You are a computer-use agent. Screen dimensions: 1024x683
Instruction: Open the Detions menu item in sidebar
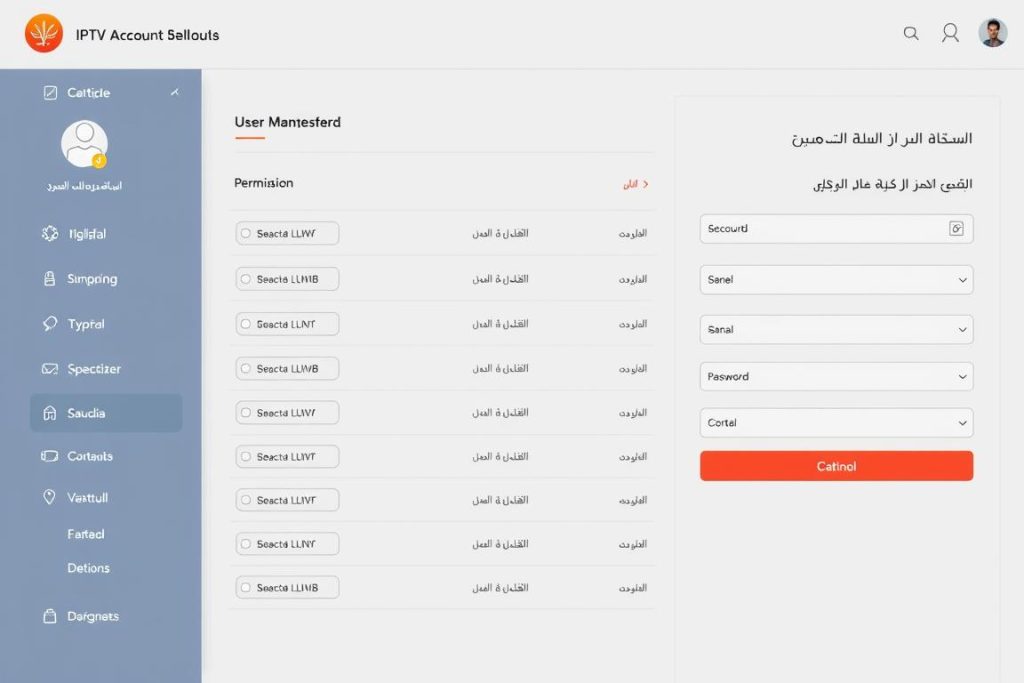pos(88,568)
